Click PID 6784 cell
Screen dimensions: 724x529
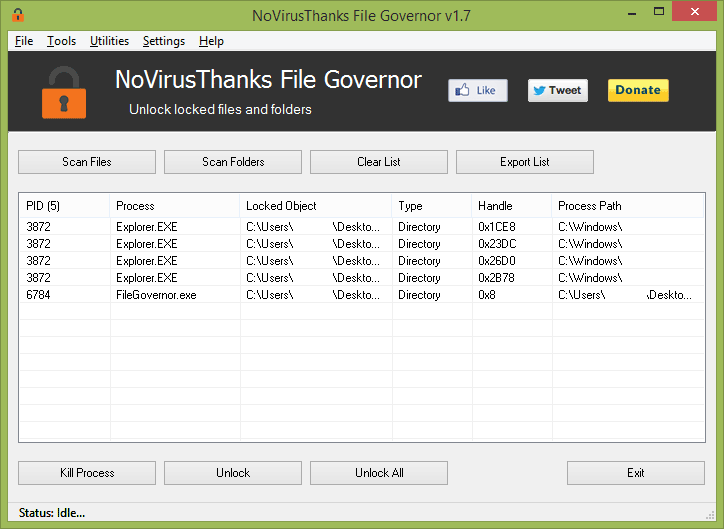pyautogui.click(x=38, y=295)
